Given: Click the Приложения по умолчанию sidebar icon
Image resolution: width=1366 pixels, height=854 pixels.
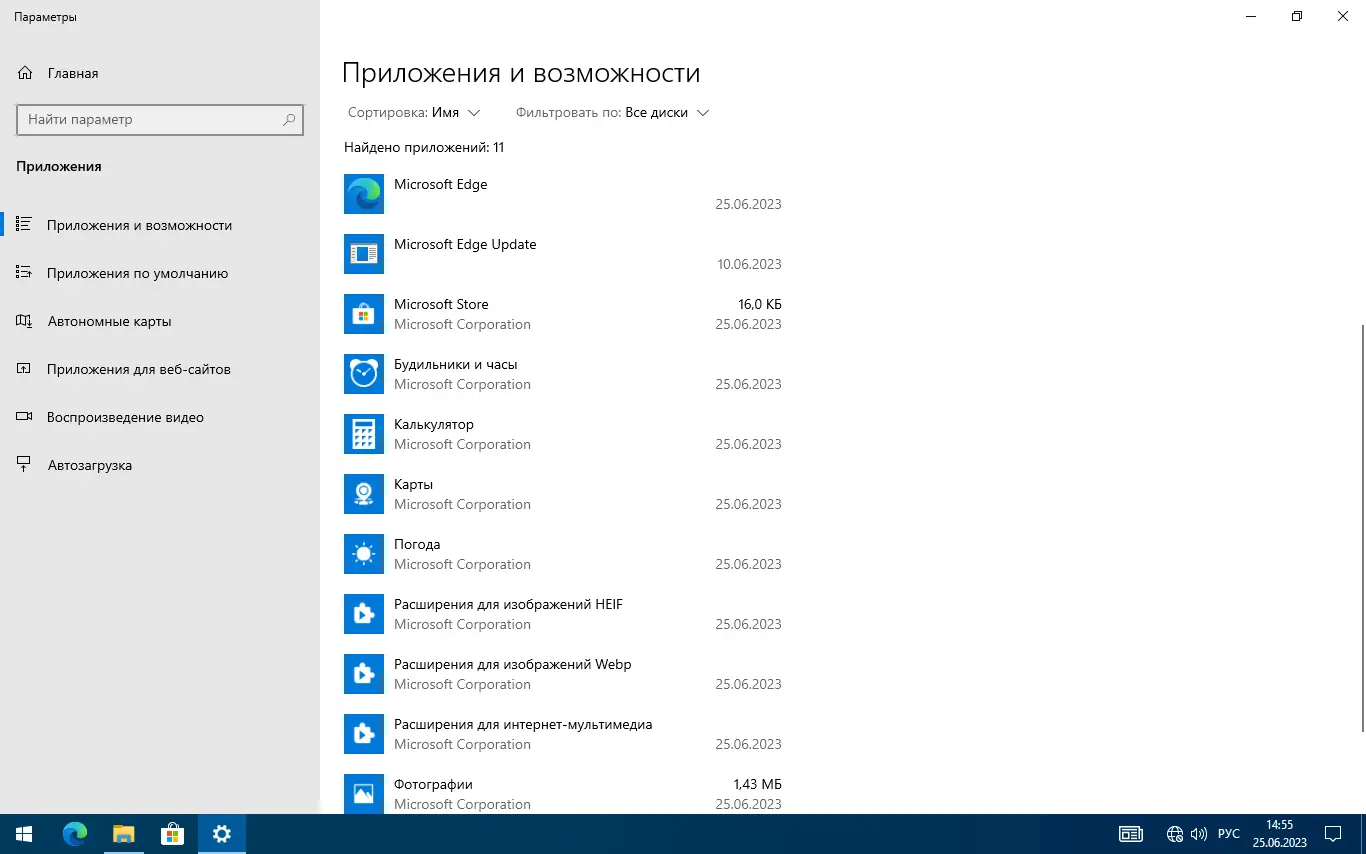Looking at the screenshot, I should 25,273.
